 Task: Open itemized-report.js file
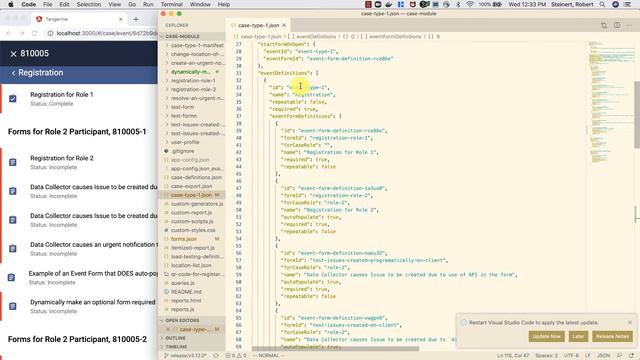click(x=193, y=248)
